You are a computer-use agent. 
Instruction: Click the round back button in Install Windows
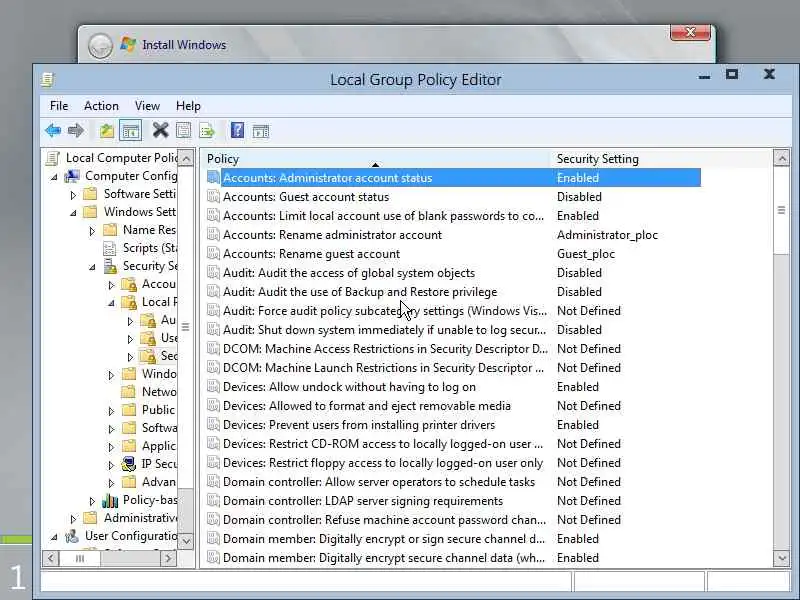pos(100,46)
